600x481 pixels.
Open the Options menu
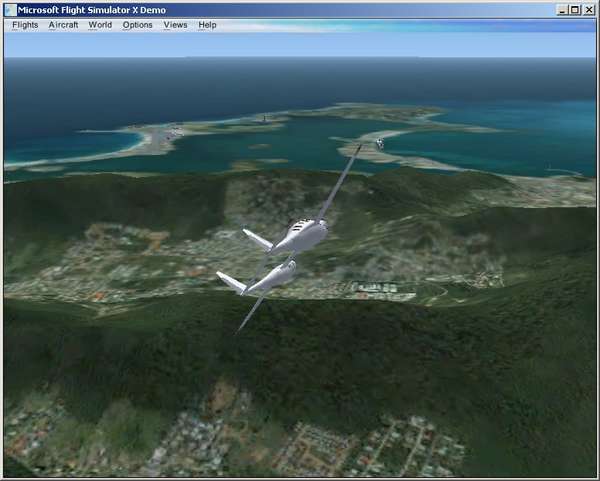137,25
